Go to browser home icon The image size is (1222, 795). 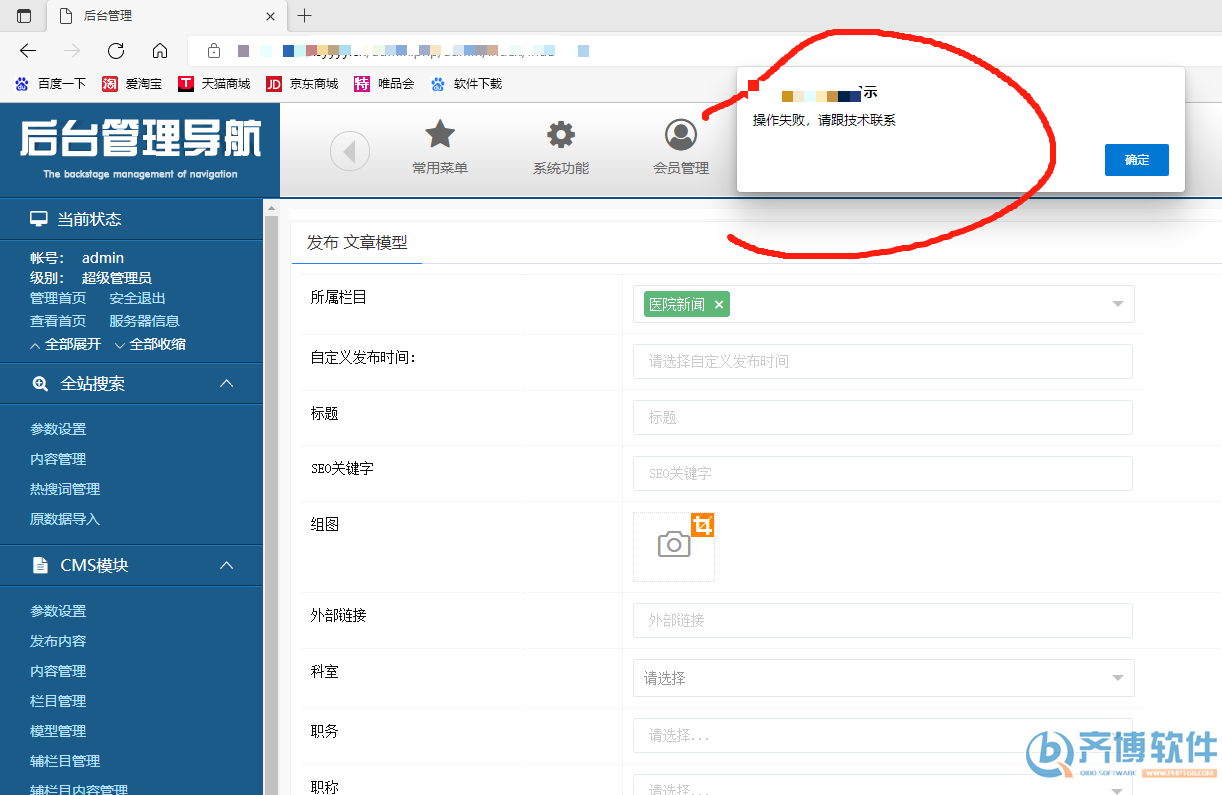[x=160, y=51]
